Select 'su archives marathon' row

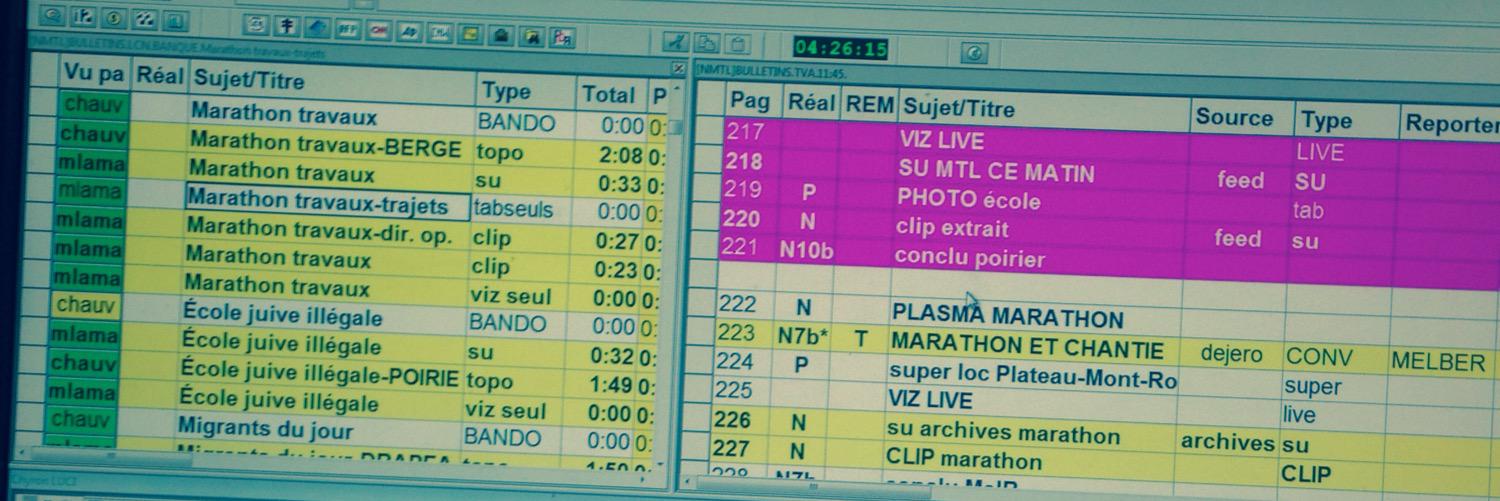click(1003, 434)
